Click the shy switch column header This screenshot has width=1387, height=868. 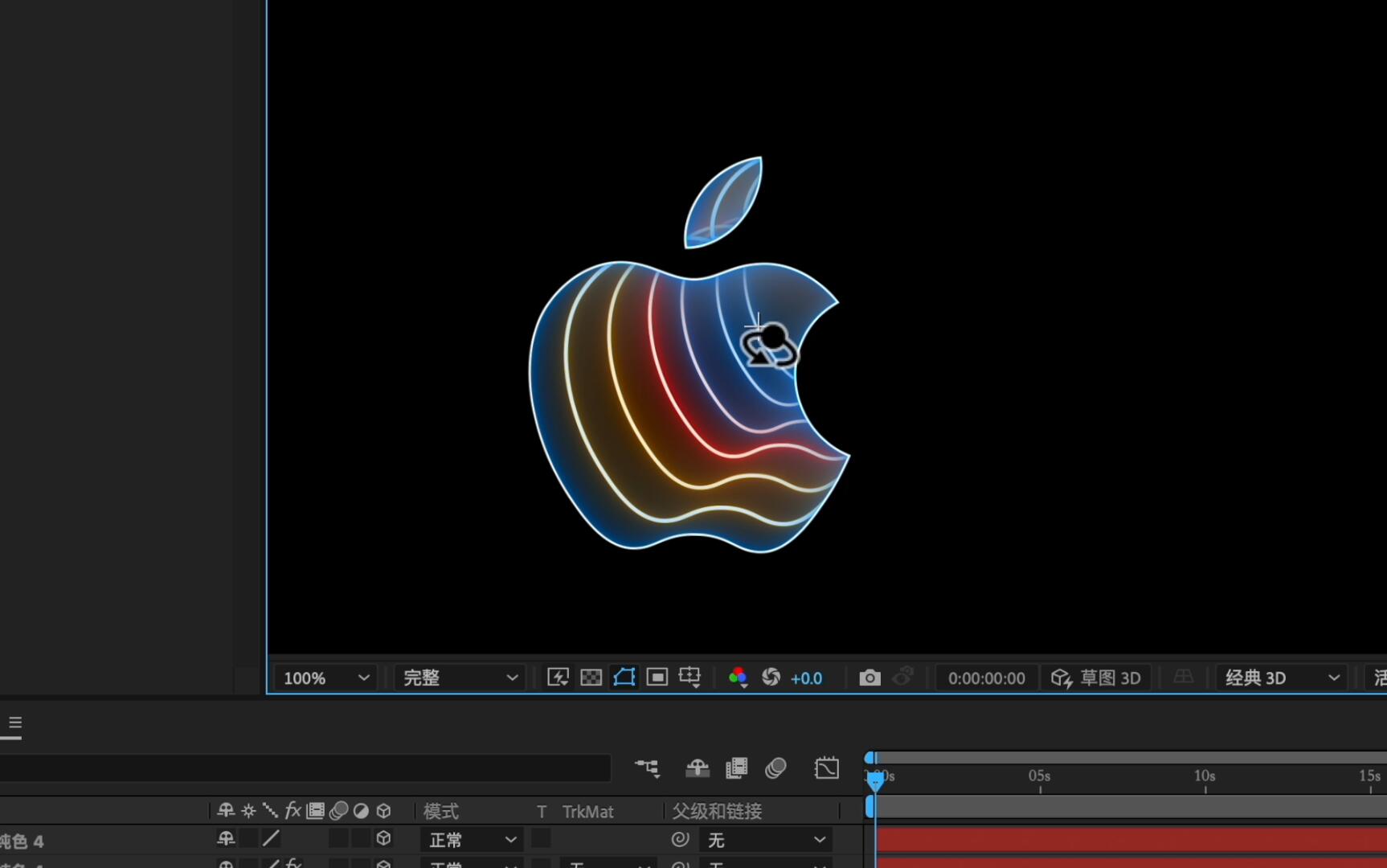click(226, 810)
